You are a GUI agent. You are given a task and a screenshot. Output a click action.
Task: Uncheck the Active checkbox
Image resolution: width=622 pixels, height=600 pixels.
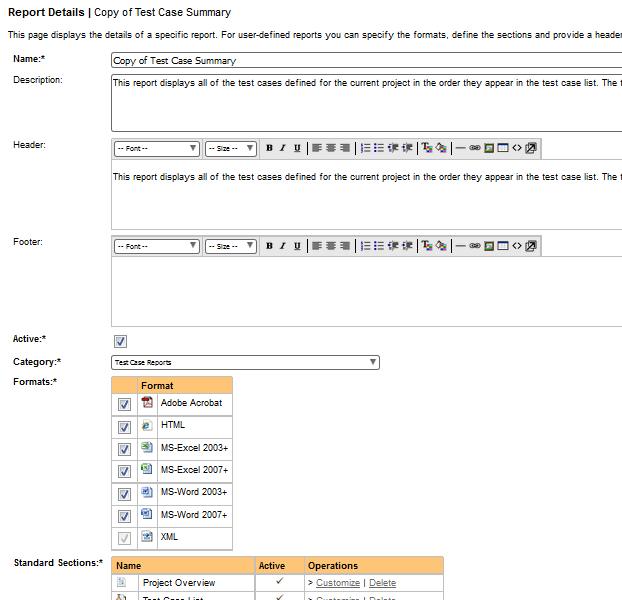click(x=121, y=341)
